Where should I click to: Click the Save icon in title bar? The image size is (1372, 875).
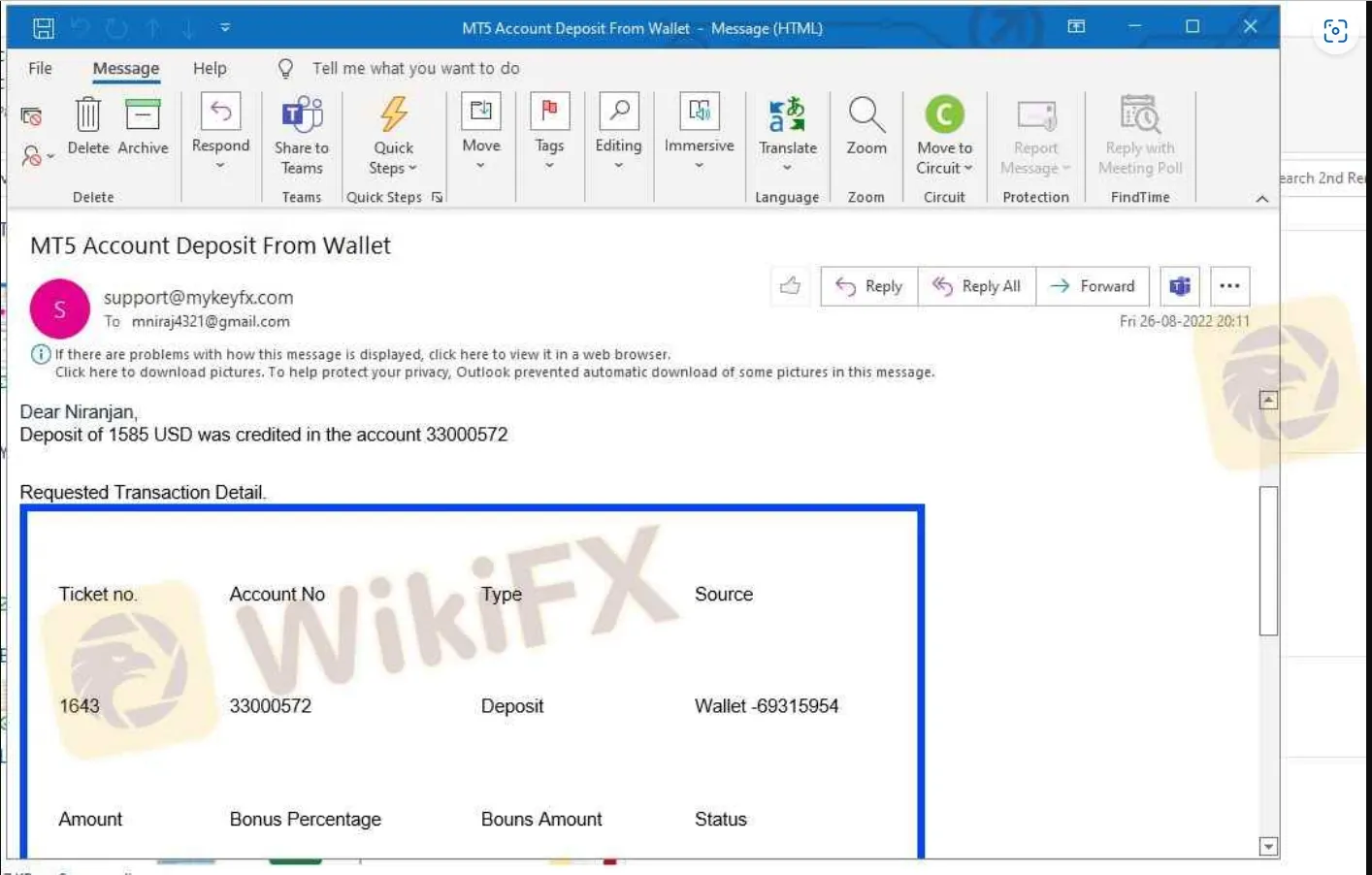pos(44,28)
